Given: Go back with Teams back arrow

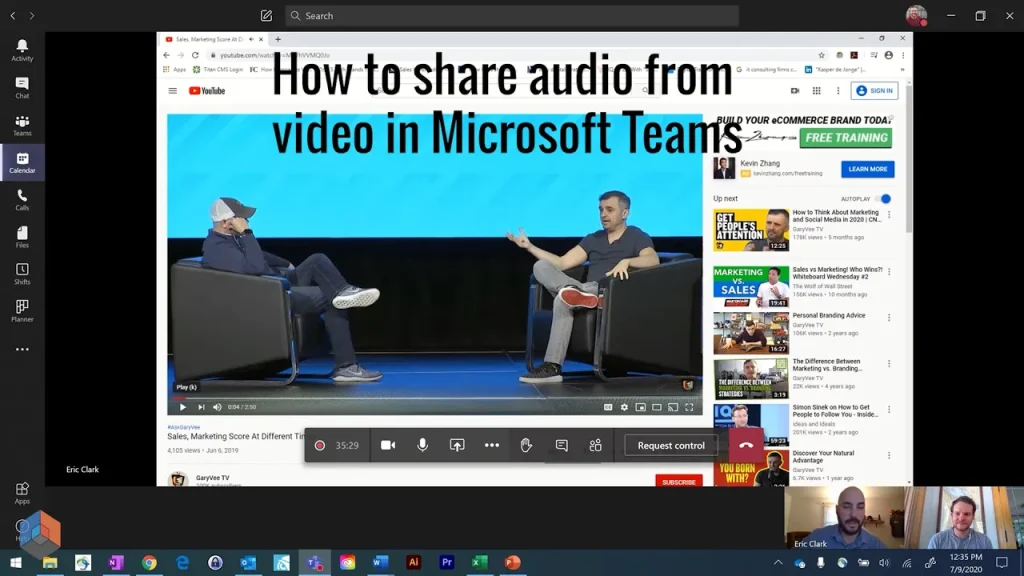Looking at the screenshot, I should click(13, 16).
